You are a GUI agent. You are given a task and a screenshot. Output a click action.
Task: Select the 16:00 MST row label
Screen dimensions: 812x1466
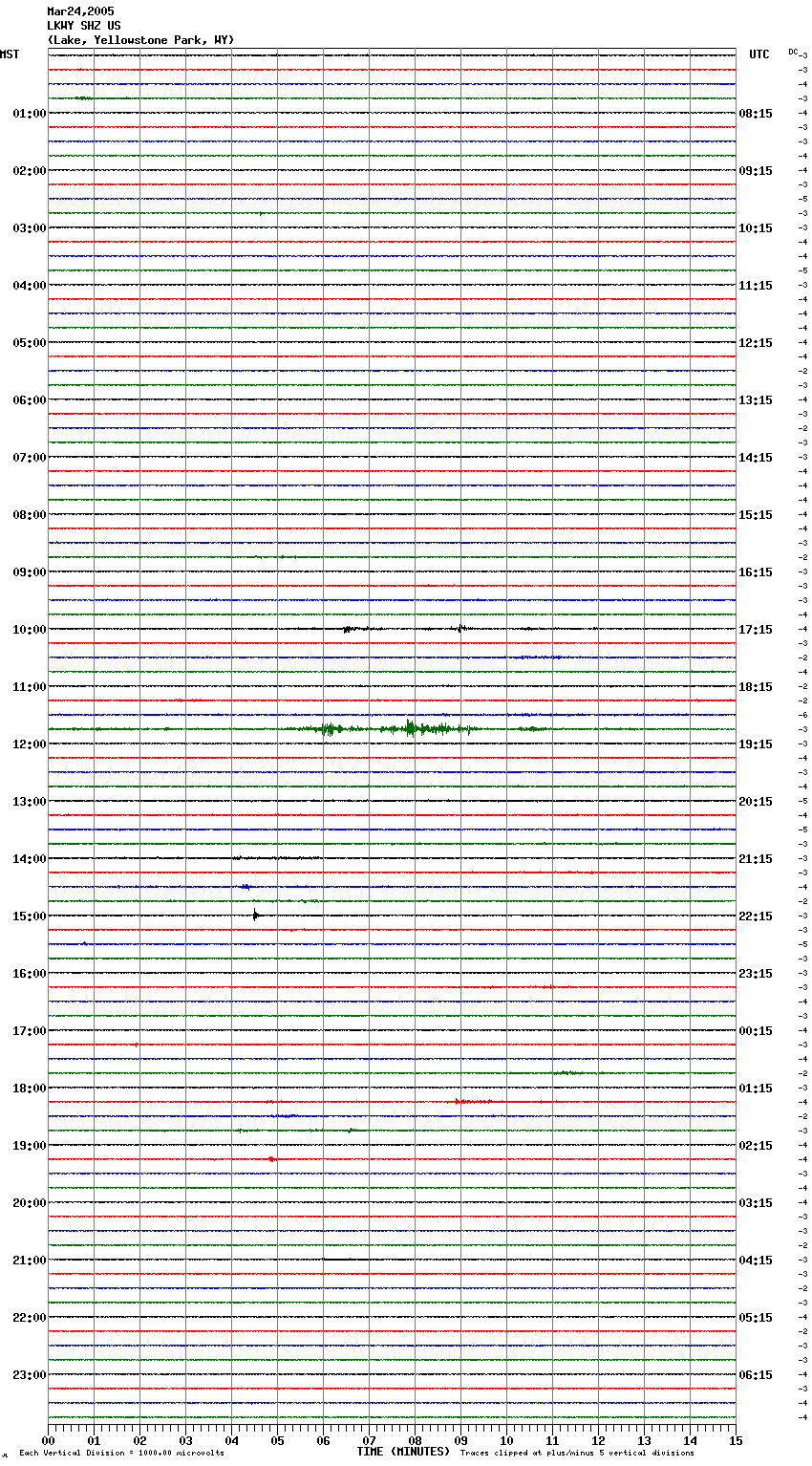[30, 974]
